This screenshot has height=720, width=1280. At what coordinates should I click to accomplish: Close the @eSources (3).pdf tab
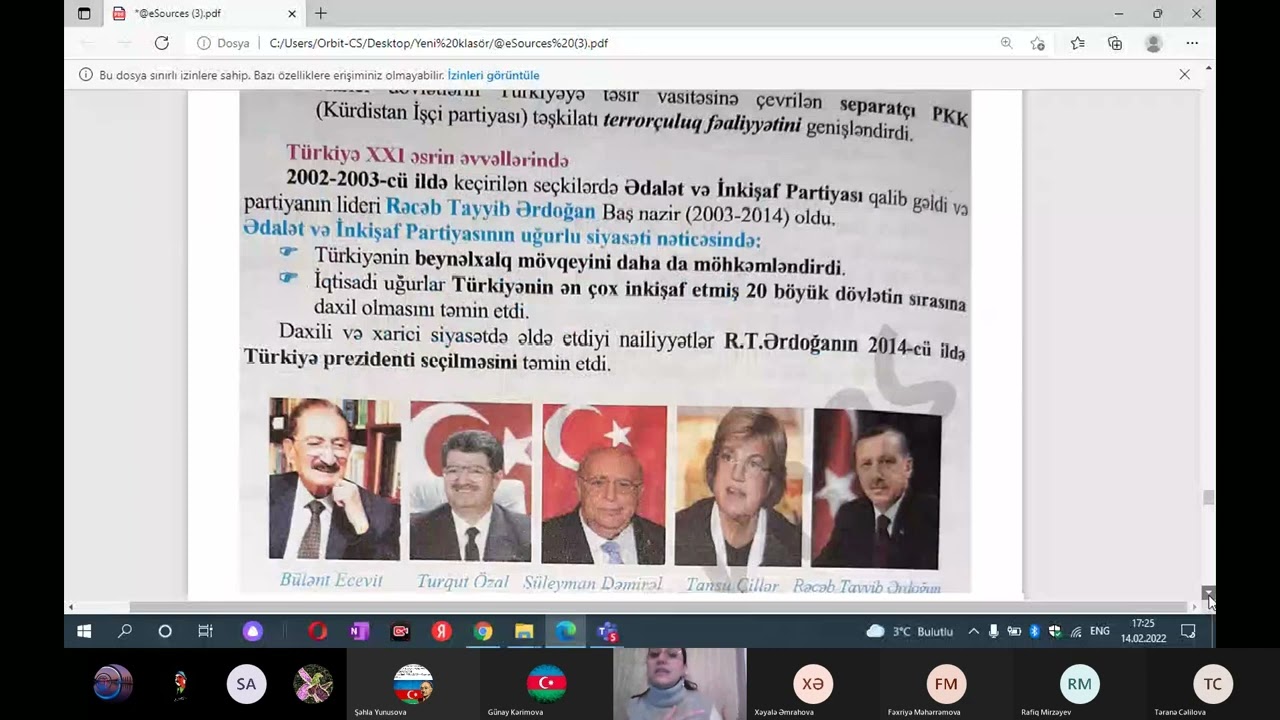point(292,14)
